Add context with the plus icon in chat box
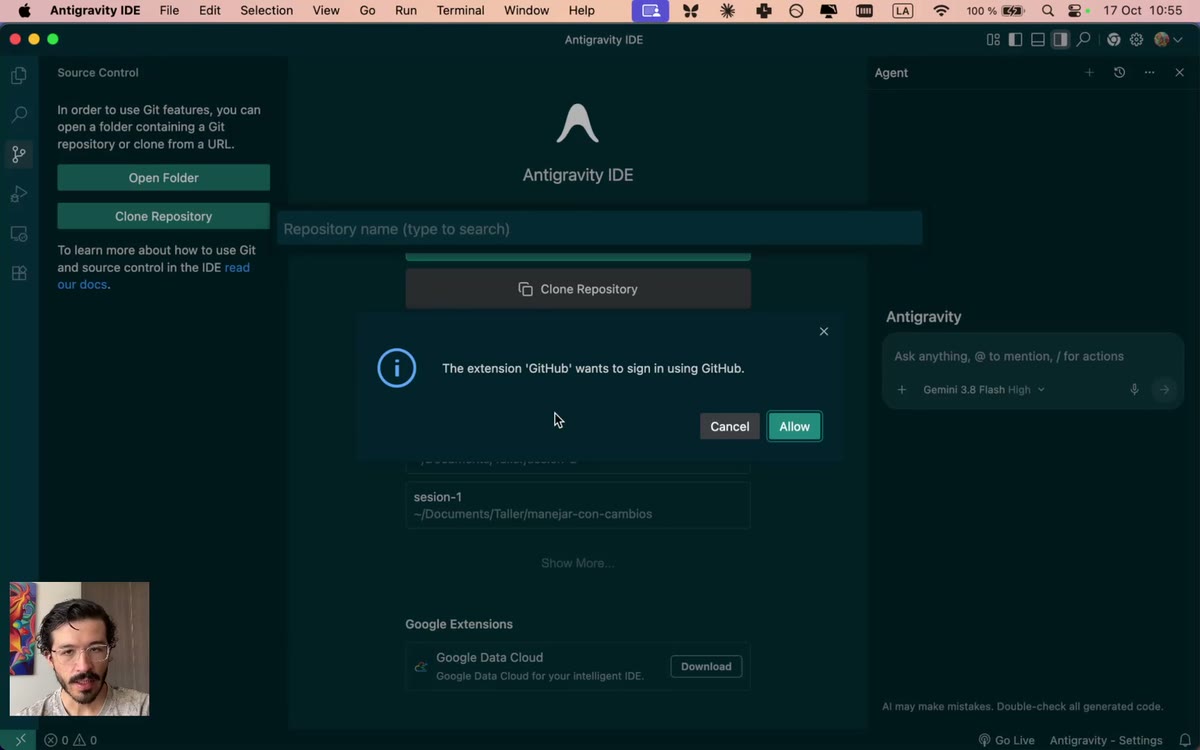The width and height of the screenshot is (1200, 750). pos(902,390)
